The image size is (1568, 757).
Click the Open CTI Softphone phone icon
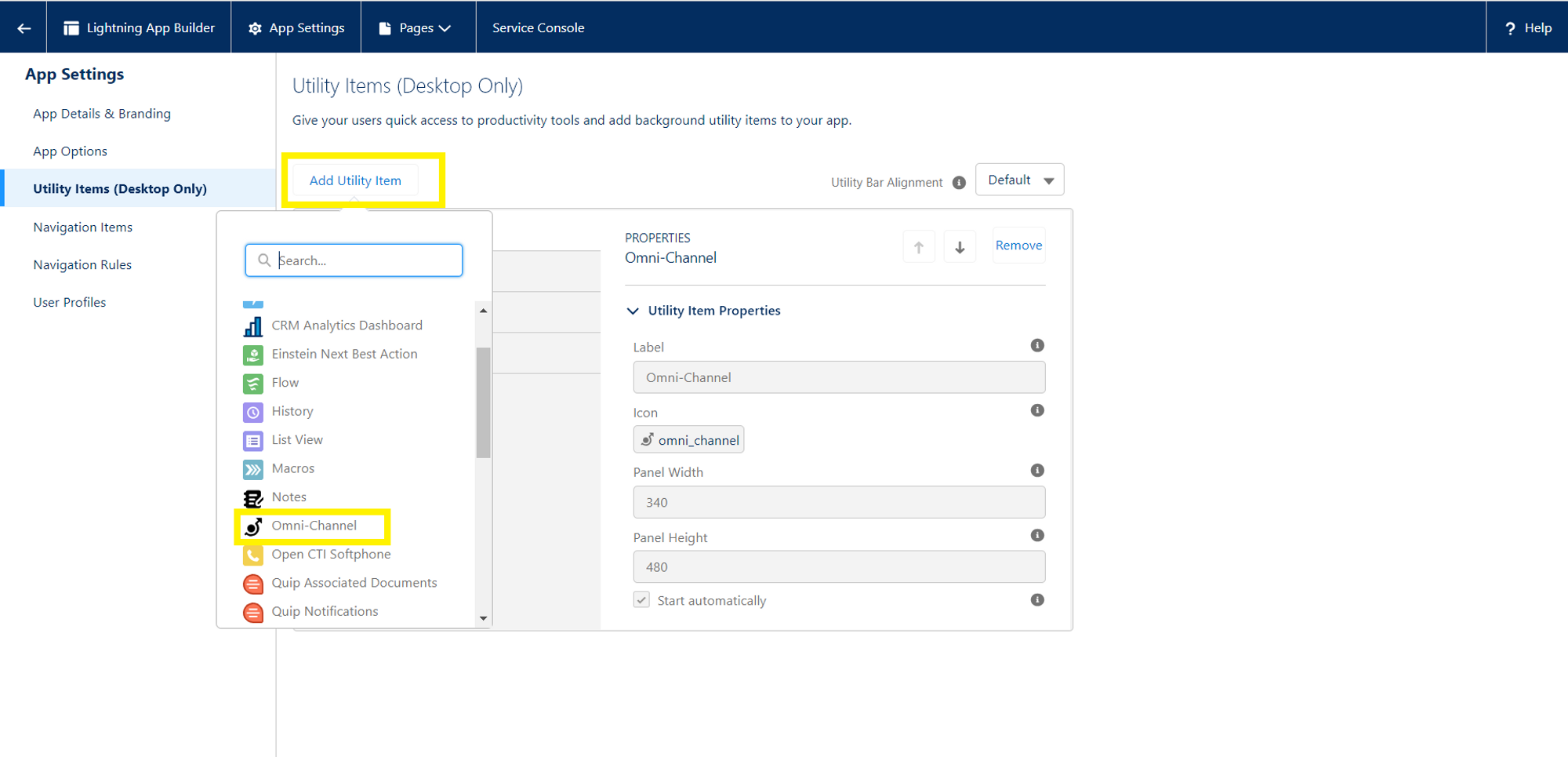tap(253, 555)
